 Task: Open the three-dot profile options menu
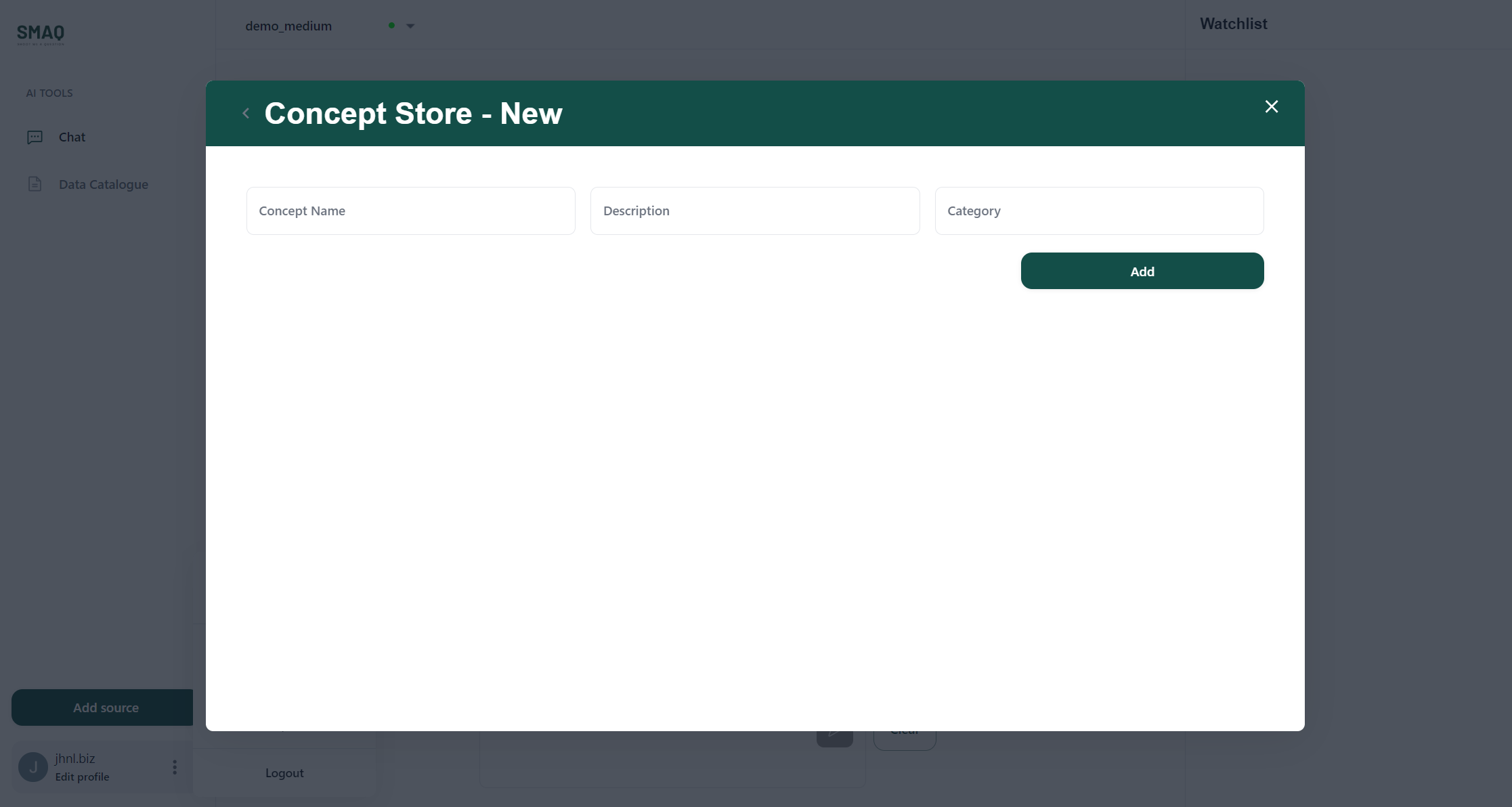click(175, 767)
